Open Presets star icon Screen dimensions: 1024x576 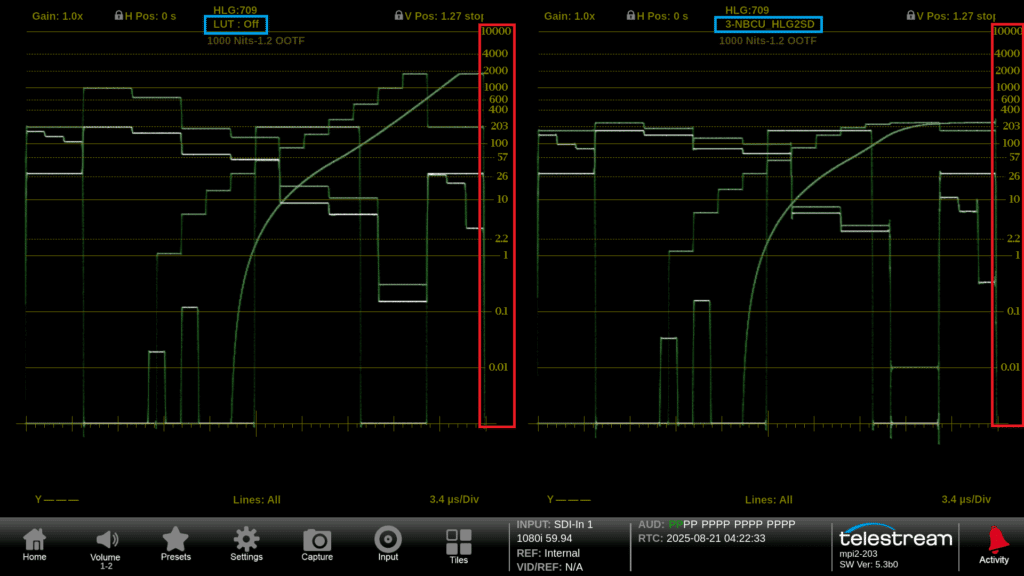click(x=176, y=545)
